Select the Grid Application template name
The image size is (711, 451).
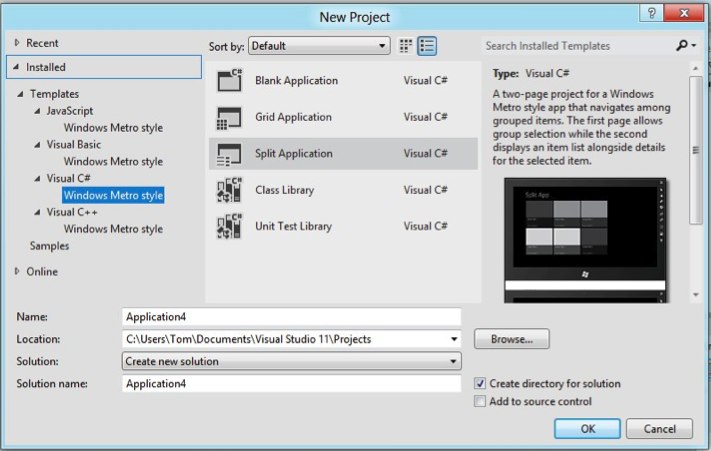(293, 117)
